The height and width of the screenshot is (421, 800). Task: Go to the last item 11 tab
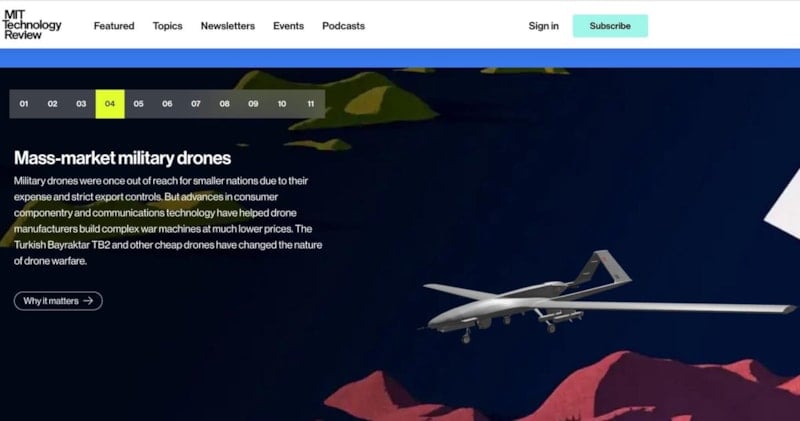tap(311, 104)
